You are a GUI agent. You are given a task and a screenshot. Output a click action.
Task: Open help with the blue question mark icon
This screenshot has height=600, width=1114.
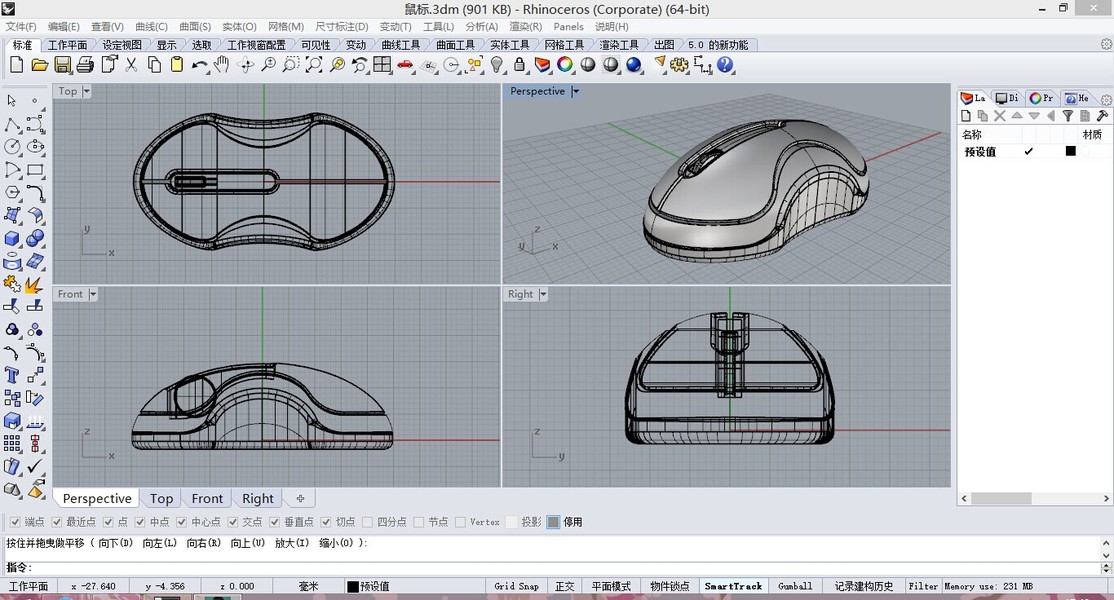coord(725,65)
